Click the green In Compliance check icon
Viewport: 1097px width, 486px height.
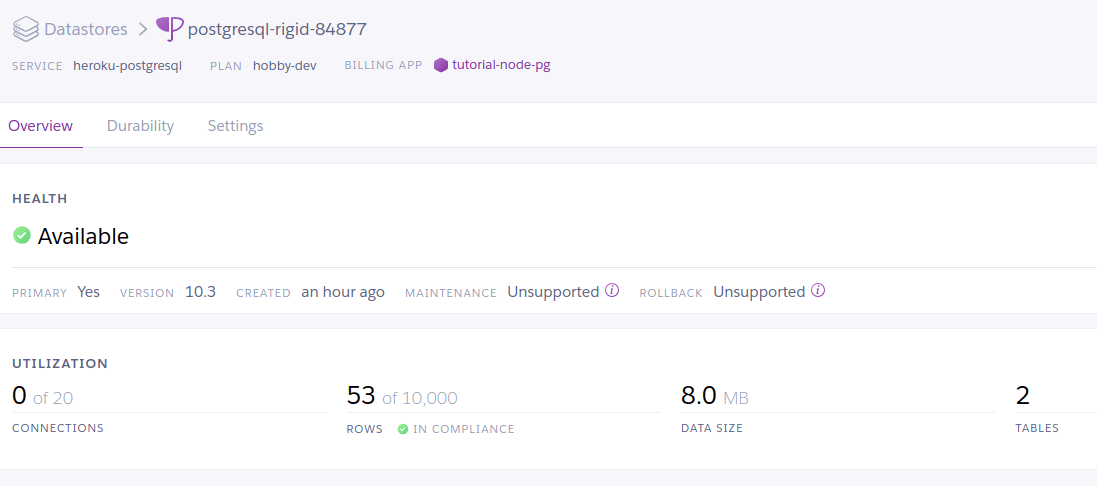point(403,429)
